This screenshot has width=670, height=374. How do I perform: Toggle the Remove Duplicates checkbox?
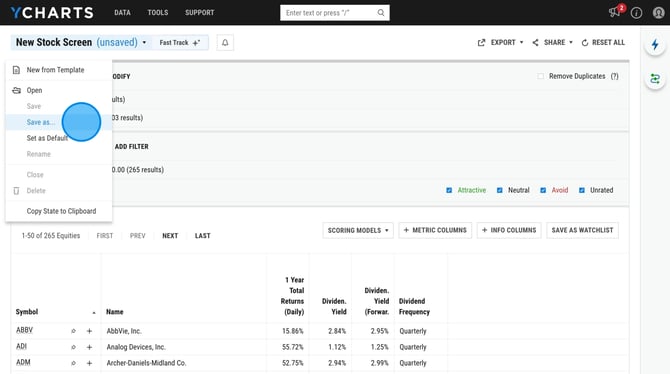pos(541,76)
